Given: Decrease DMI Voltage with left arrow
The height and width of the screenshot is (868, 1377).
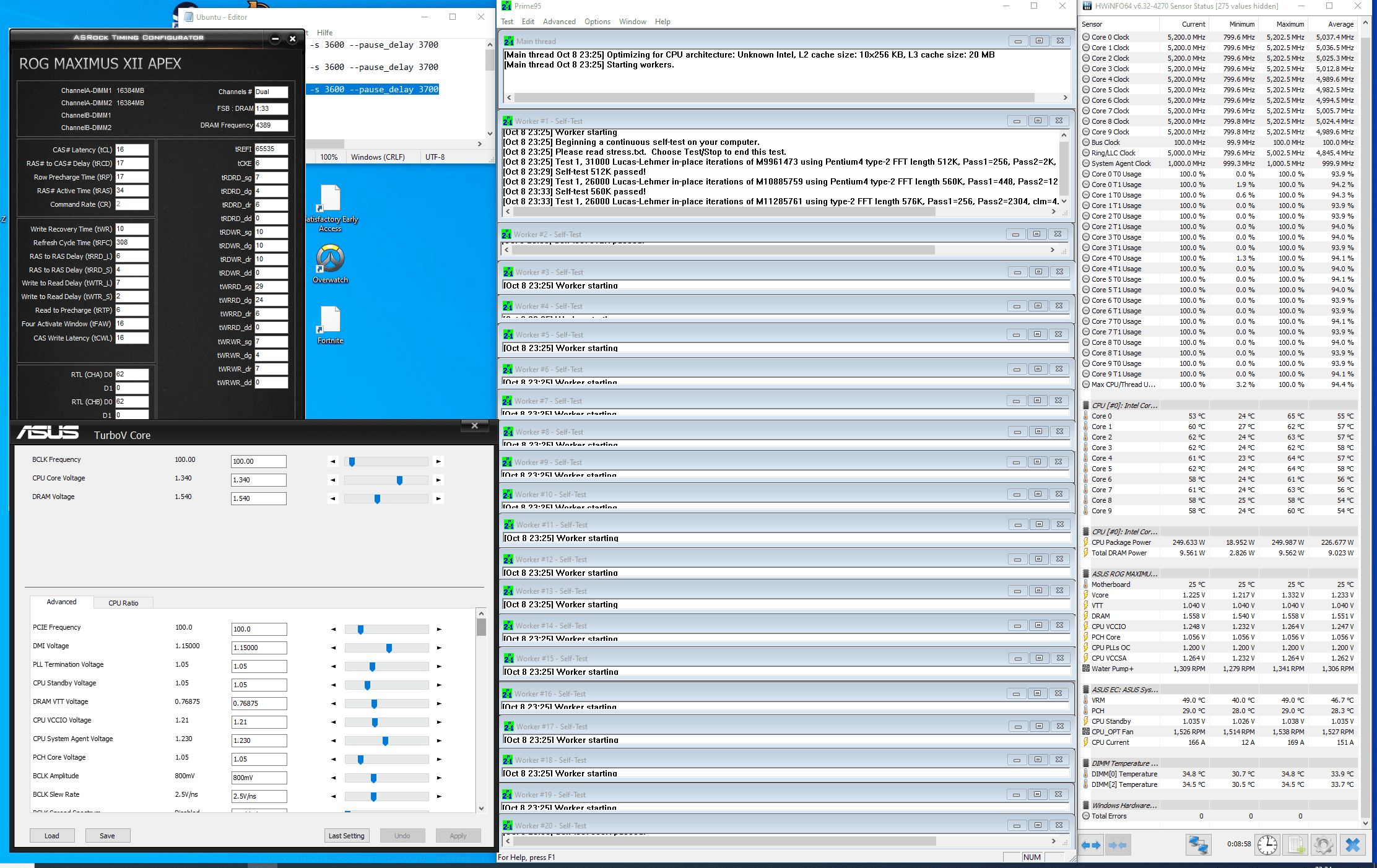Looking at the screenshot, I should 333,648.
